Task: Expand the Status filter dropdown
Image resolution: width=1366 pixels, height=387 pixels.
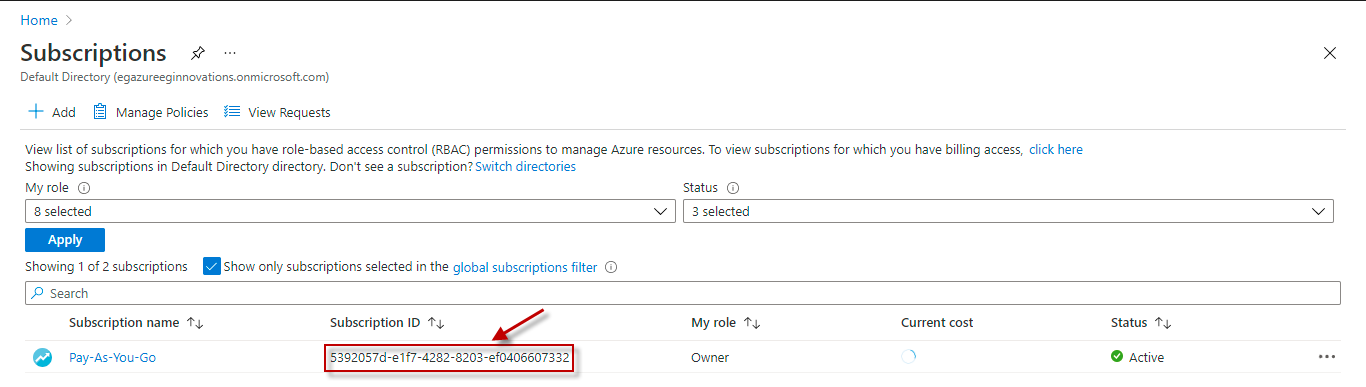Action: tap(1008, 211)
